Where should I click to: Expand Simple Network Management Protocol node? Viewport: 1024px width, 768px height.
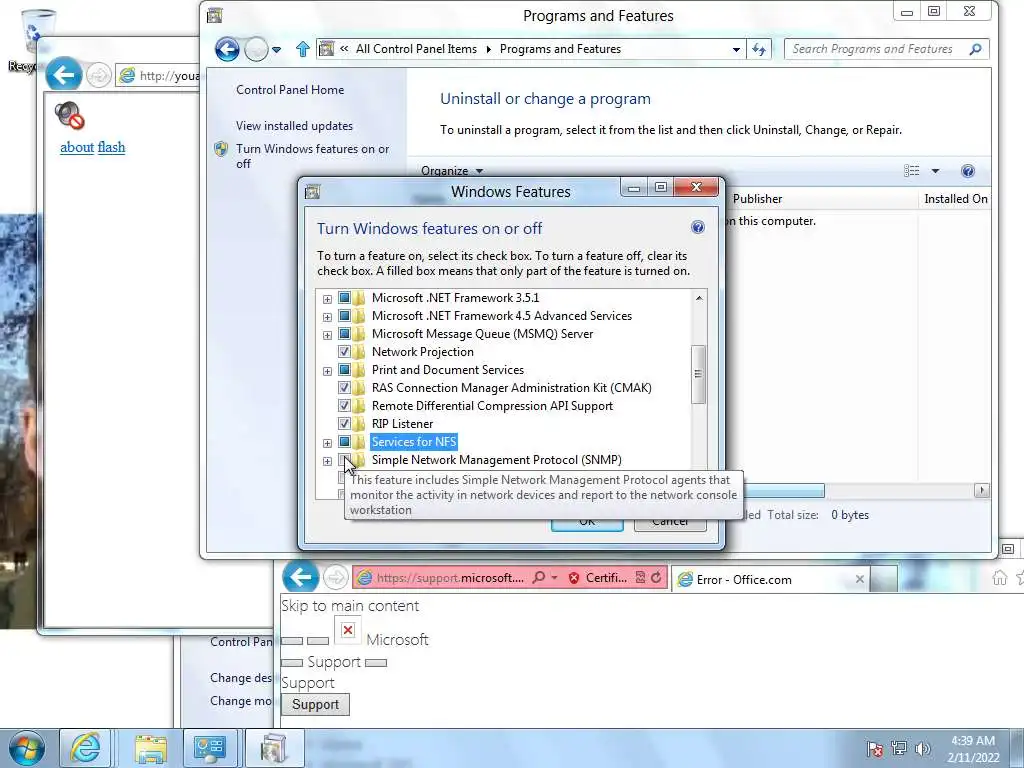pyautogui.click(x=327, y=462)
